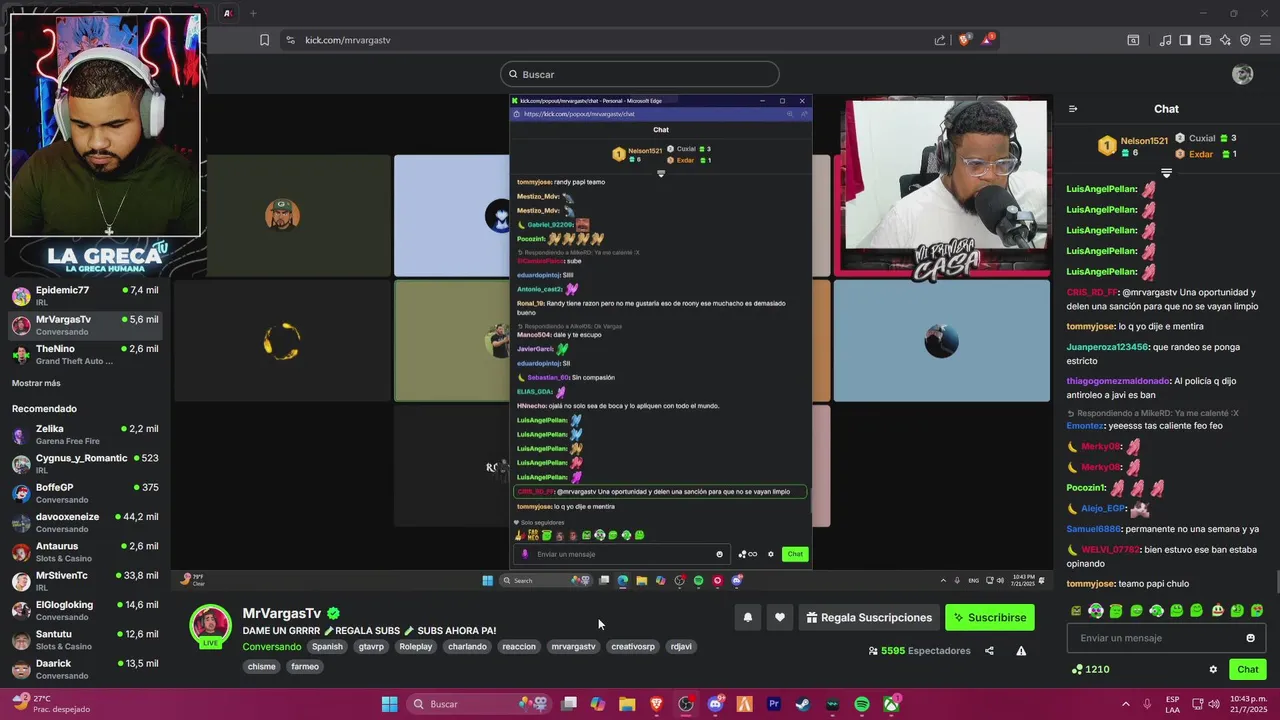1280x720 pixels.
Task: Share the stream via share icon
Action: (989, 651)
